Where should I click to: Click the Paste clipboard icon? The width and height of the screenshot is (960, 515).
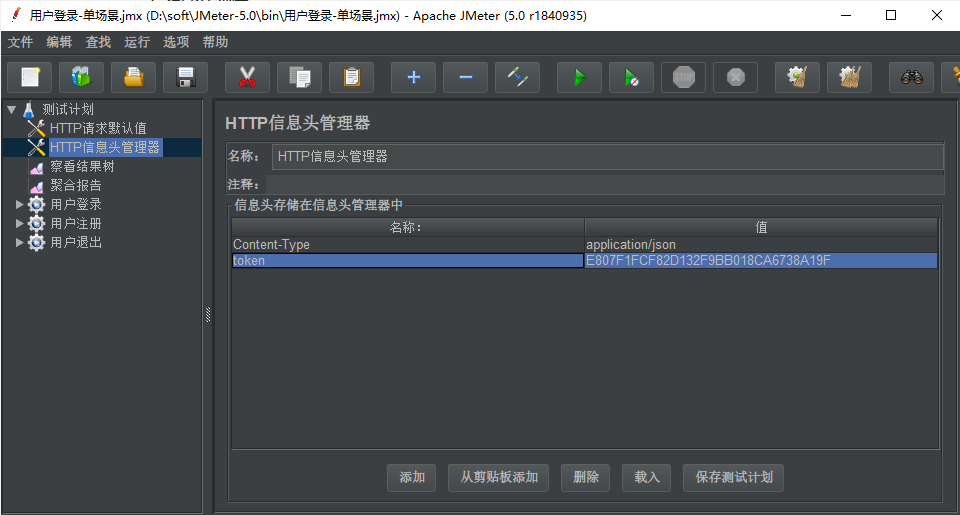click(351, 77)
